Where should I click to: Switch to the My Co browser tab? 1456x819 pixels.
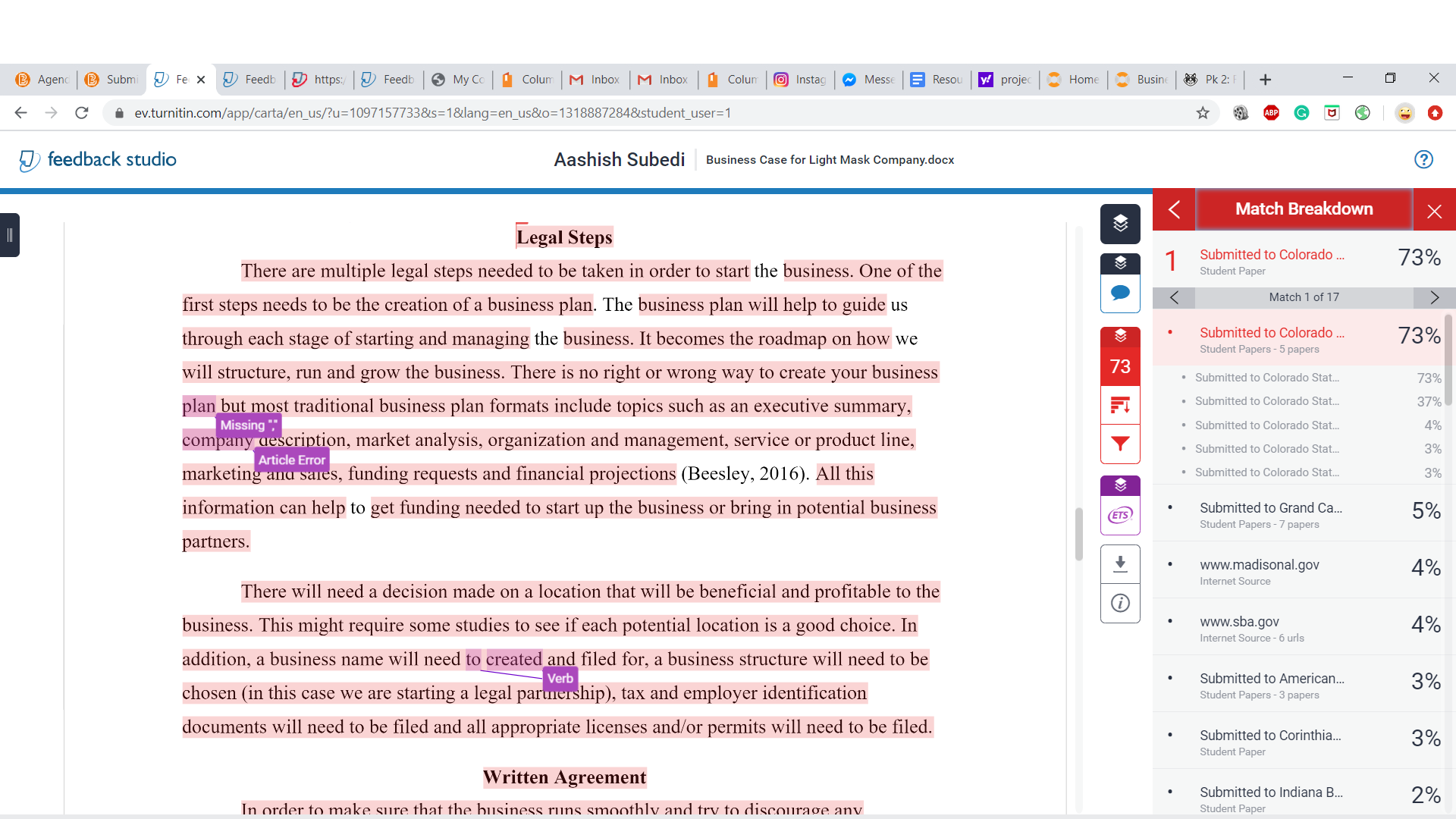pyautogui.click(x=458, y=80)
